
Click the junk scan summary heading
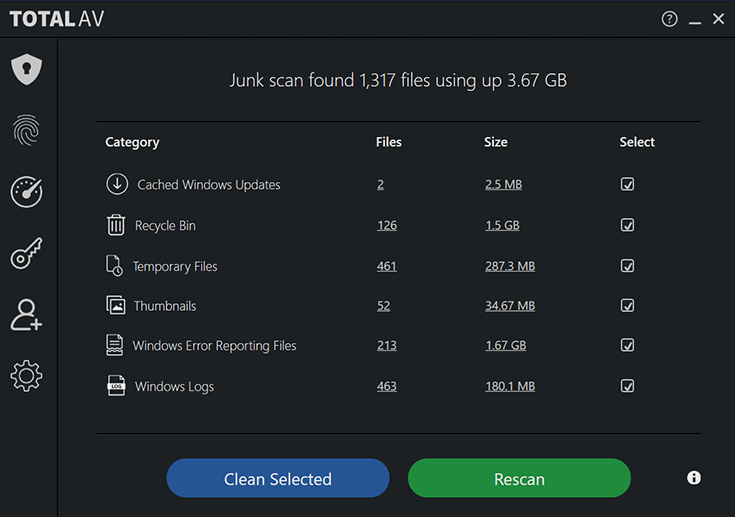tap(398, 81)
